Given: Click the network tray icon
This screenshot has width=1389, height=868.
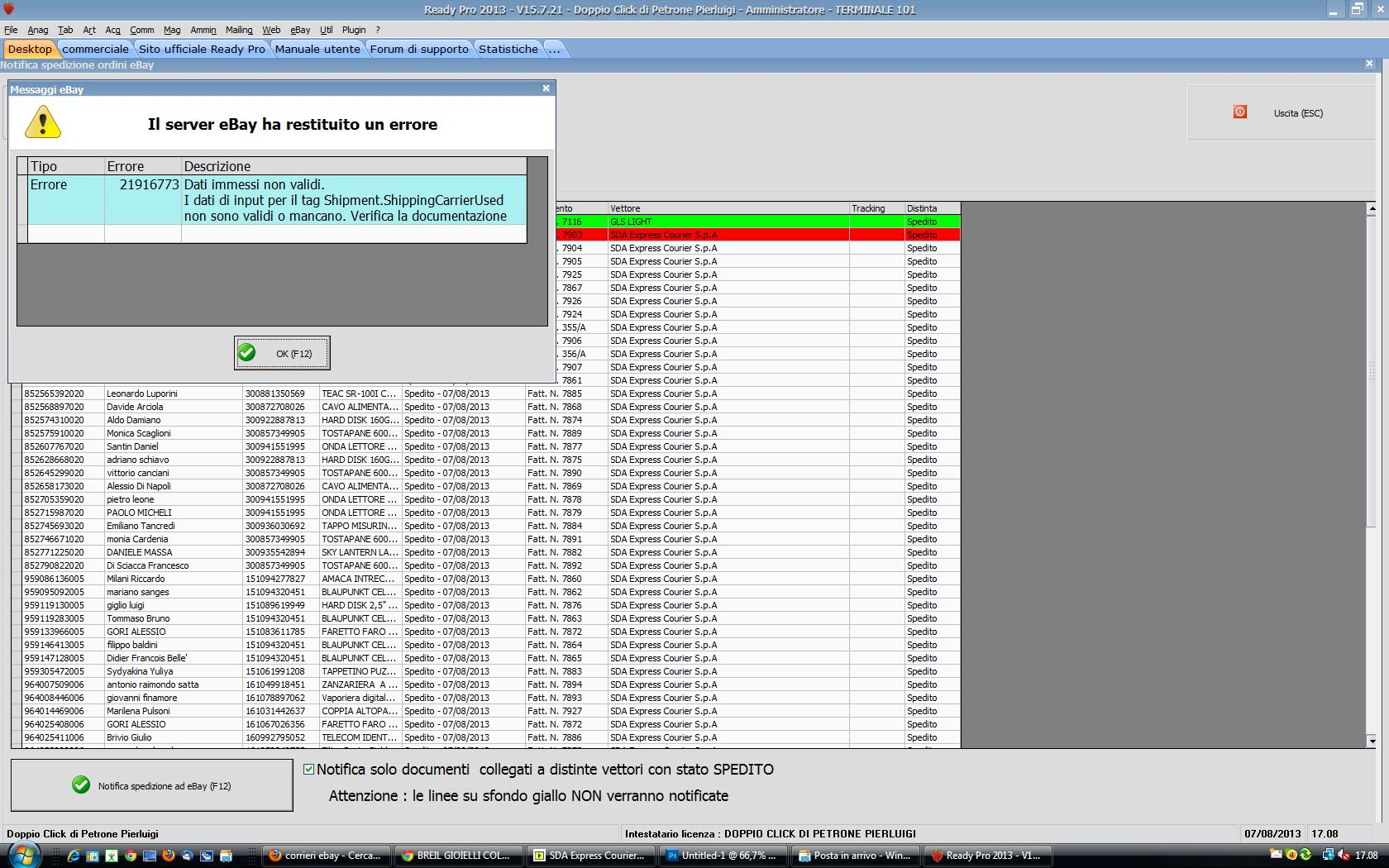Looking at the screenshot, I should (1328, 856).
